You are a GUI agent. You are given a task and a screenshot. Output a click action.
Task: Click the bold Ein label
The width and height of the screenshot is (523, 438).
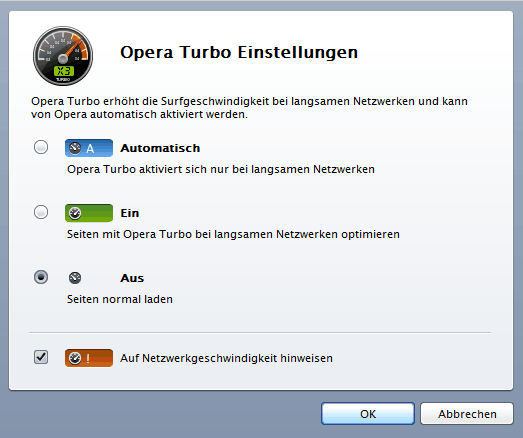(130, 213)
